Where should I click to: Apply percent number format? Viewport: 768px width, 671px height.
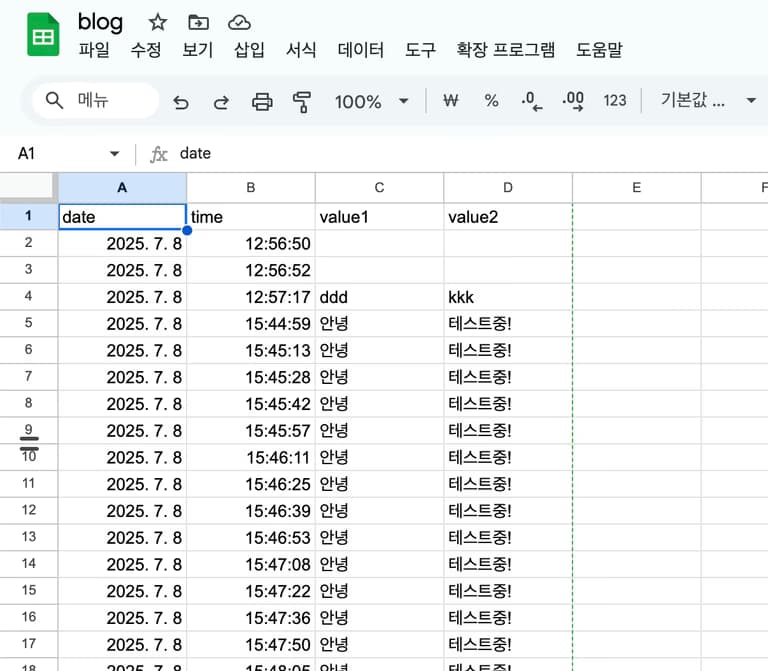pos(491,100)
